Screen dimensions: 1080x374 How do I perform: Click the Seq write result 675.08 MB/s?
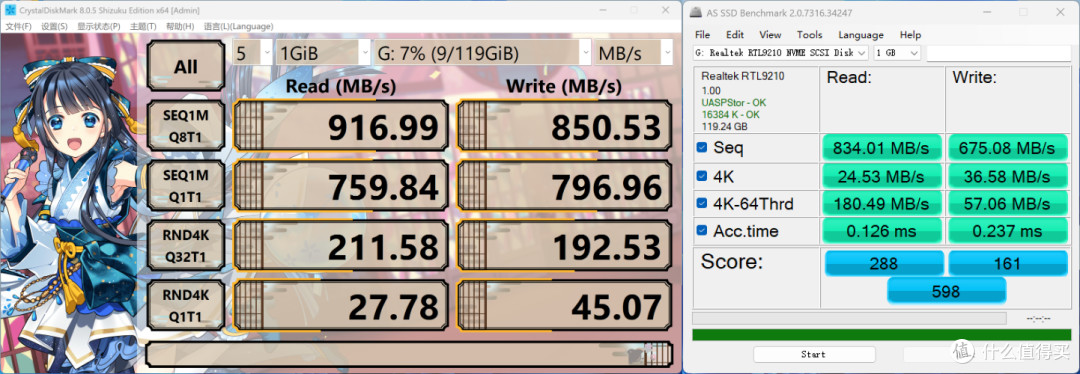(1008, 148)
